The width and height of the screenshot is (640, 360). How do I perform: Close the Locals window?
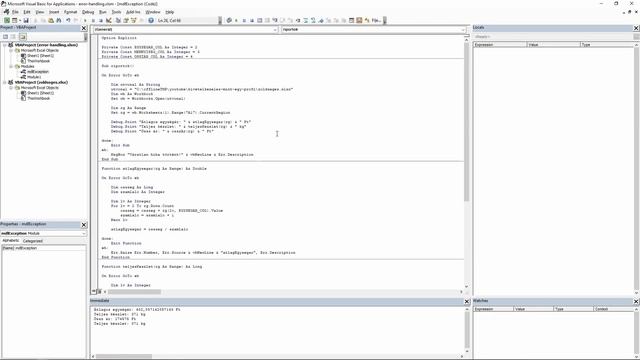pyautogui.click(x=636, y=28)
